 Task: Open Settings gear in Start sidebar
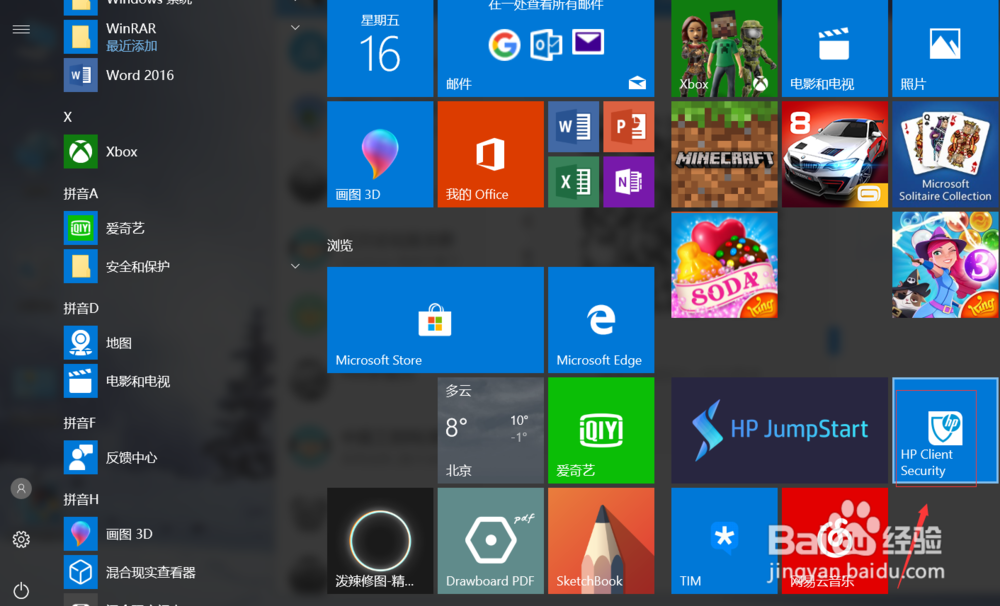(21, 540)
